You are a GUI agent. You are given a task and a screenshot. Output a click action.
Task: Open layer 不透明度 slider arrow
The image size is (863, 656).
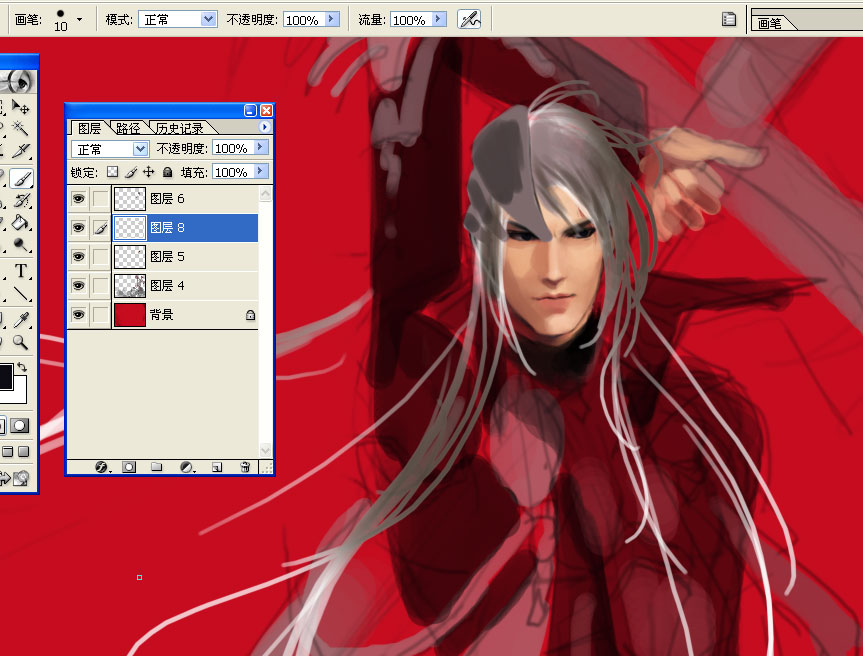(261, 147)
